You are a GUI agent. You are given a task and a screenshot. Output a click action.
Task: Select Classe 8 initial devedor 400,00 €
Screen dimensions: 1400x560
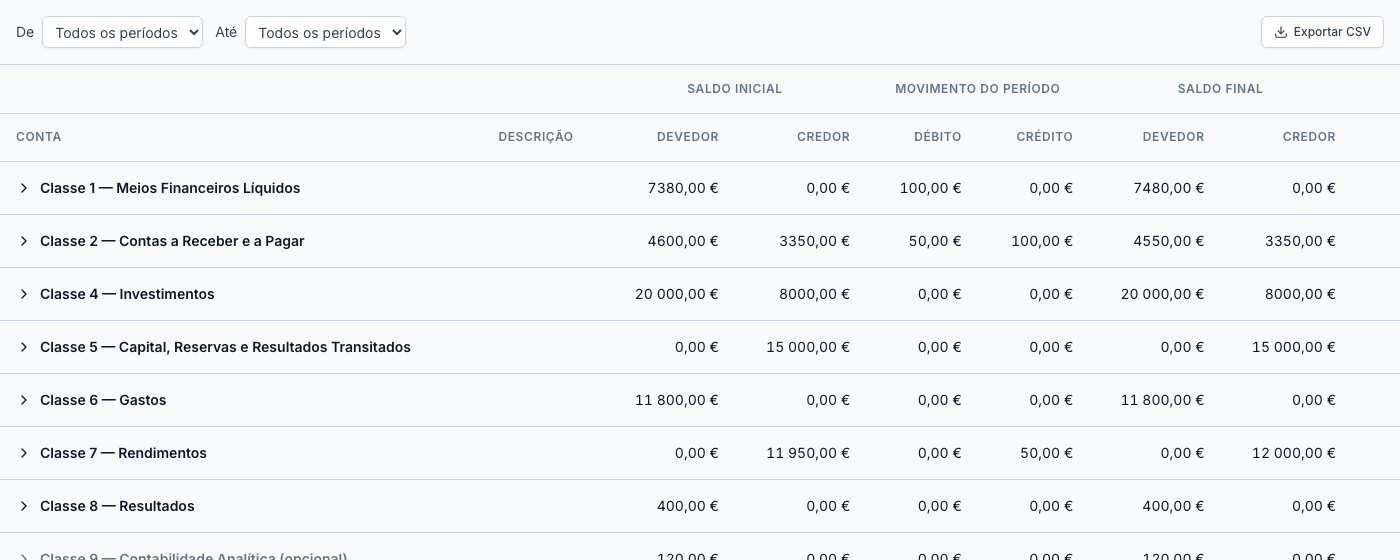(x=688, y=506)
